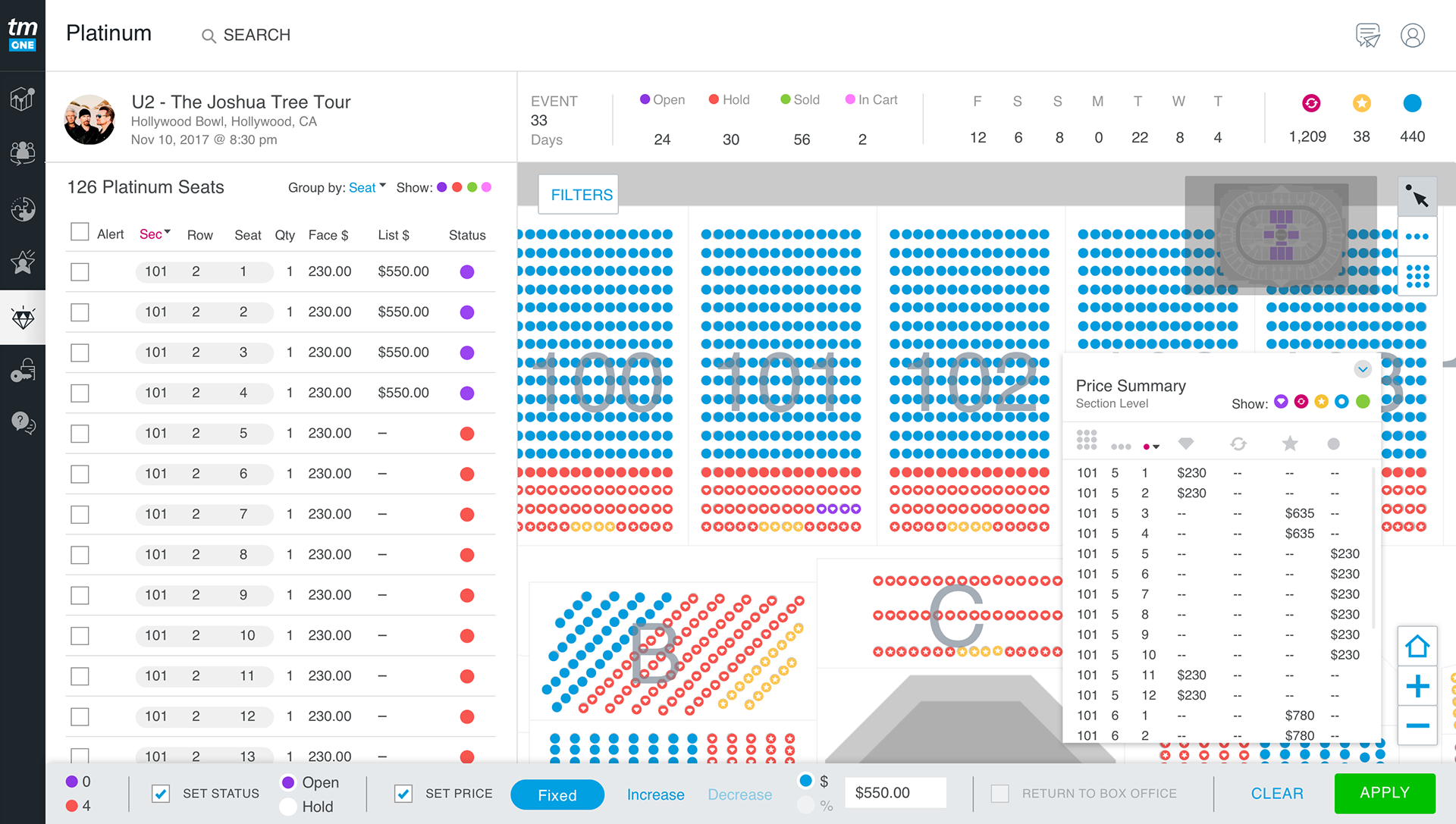Toggle the select-all Alert checkbox
The width and height of the screenshot is (1456, 824).
pyautogui.click(x=80, y=232)
